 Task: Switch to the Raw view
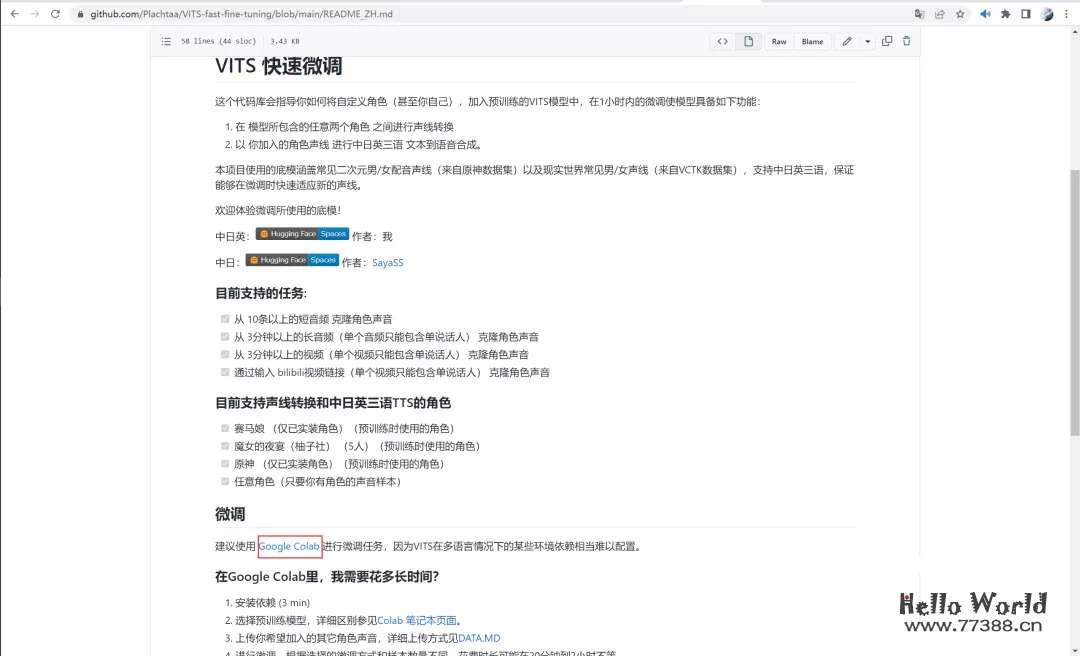pyautogui.click(x=778, y=41)
